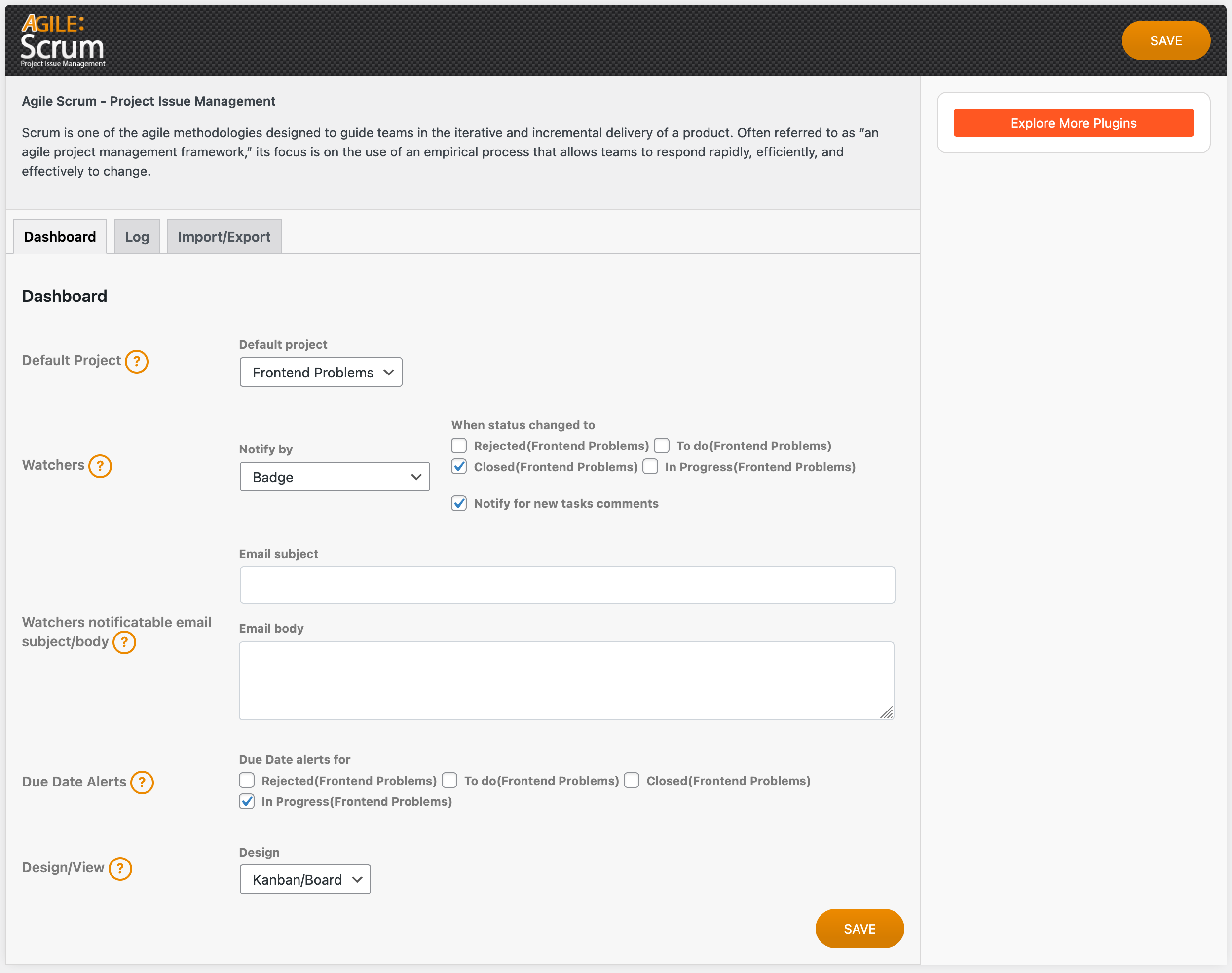This screenshot has width=1232, height=973.
Task: Uncheck Closed(Frontend Problems) status notification
Action: tap(459, 467)
